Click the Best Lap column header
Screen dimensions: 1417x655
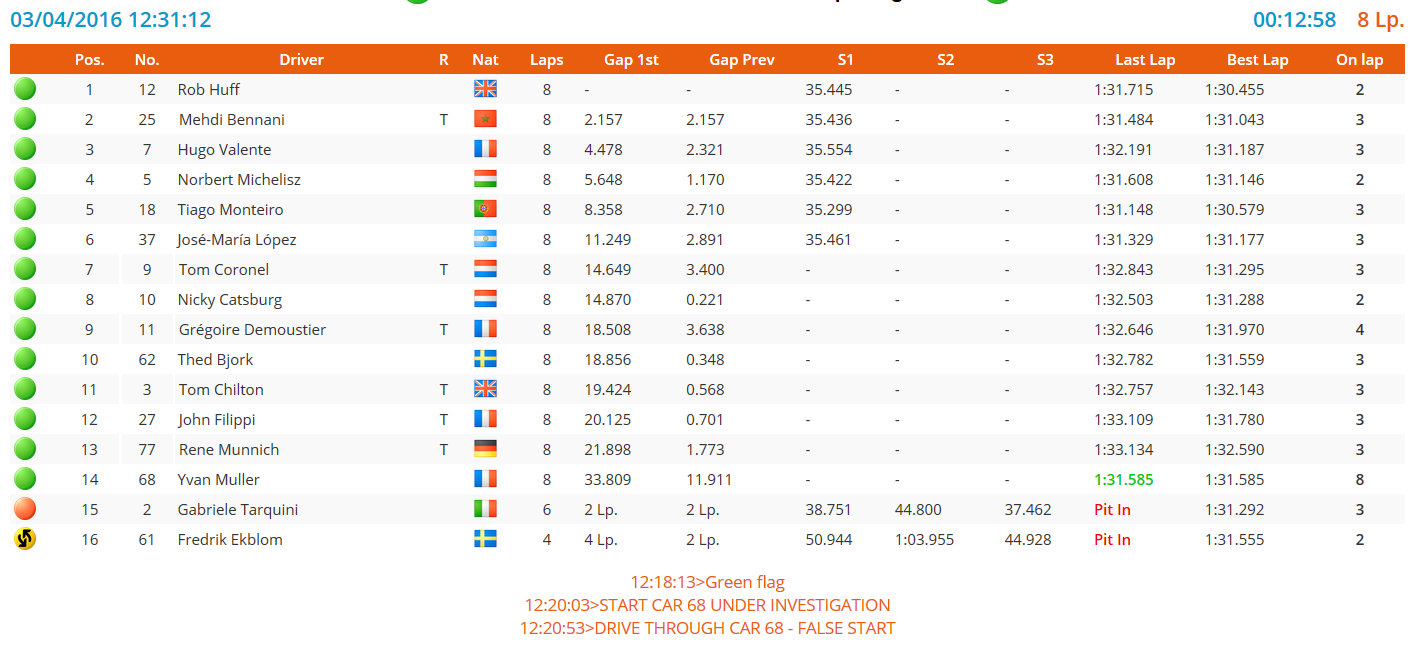pyautogui.click(x=1257, y=60)
